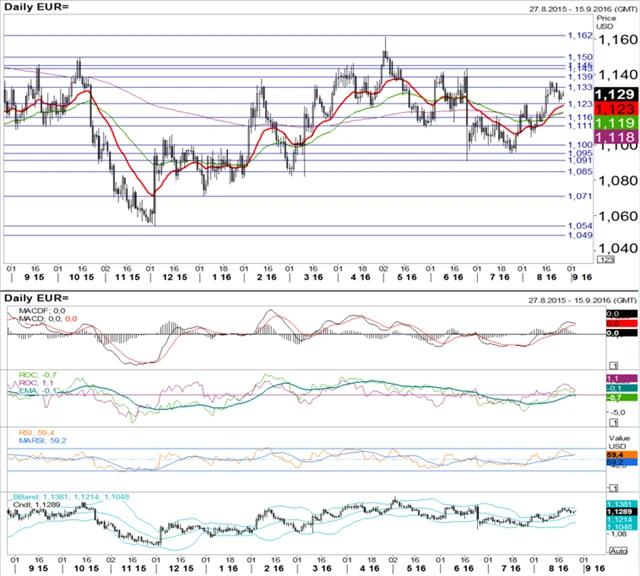Select the orange 59,4 RSI value tag
640x576 pixels.
pyautogui.click(x=619, y=453)
